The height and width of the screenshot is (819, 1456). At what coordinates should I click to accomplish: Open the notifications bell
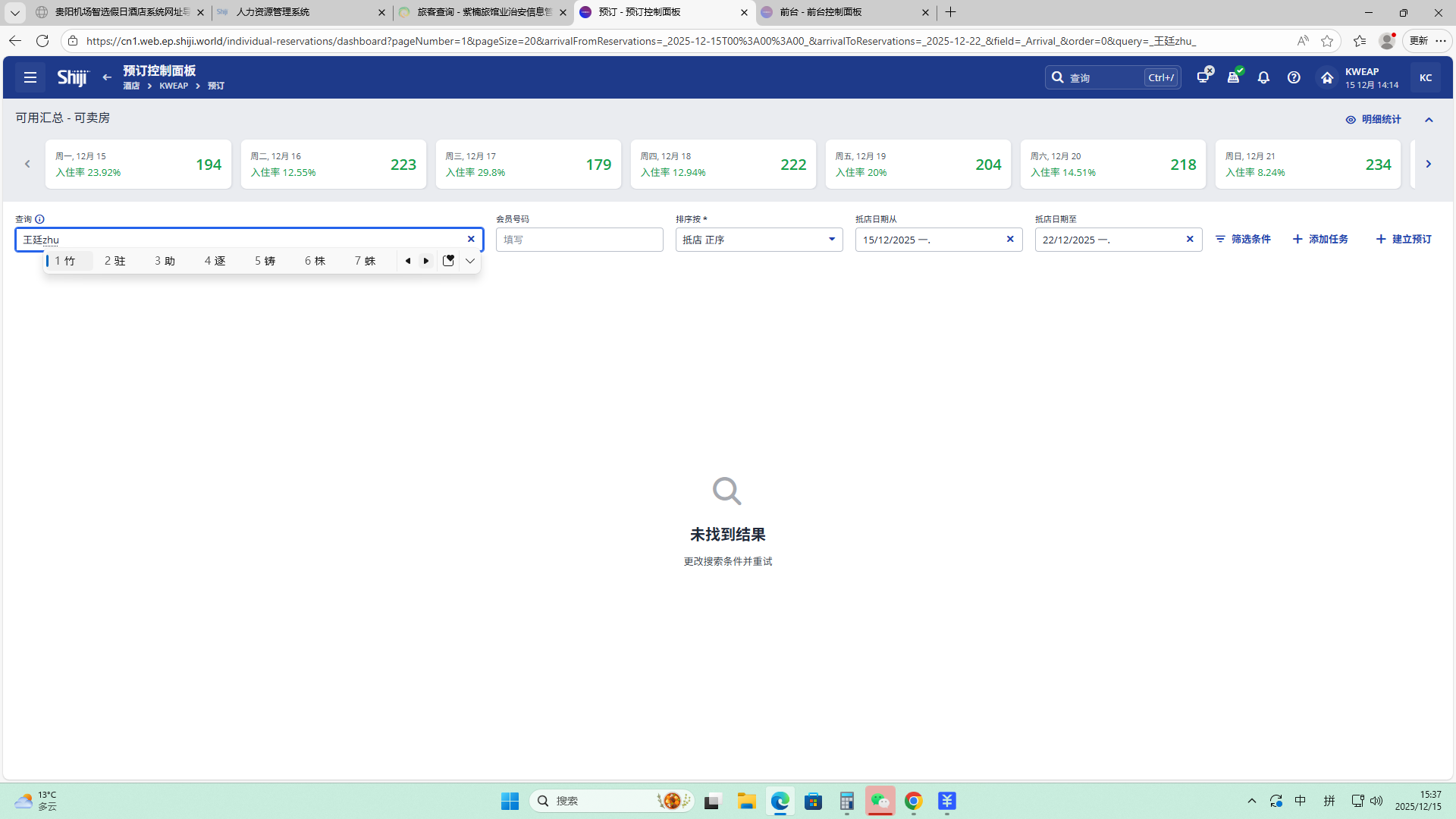(1263, 77)
